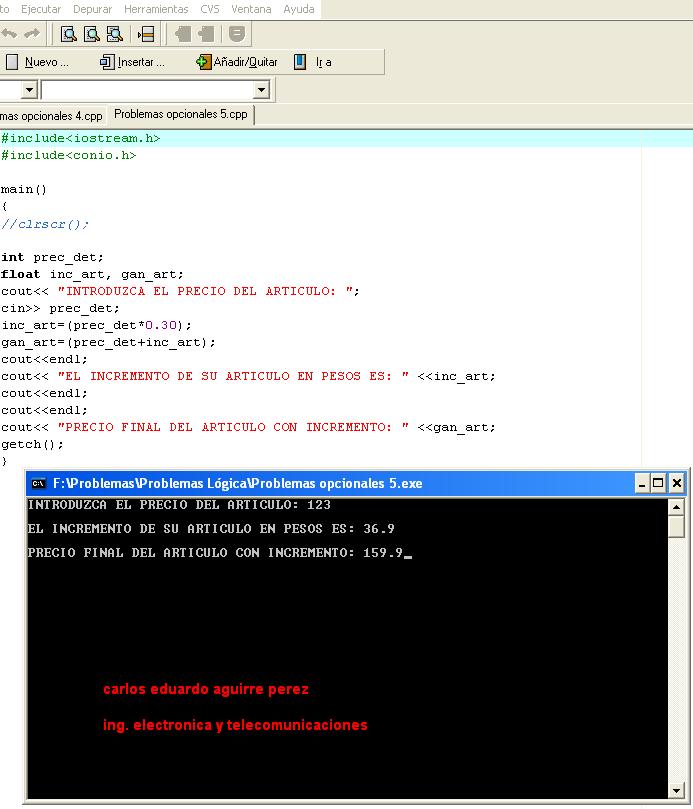Screen dimensions: 693x809
Task: Switch to the opcionales 4.cpp tab
Action: (52, 116)
